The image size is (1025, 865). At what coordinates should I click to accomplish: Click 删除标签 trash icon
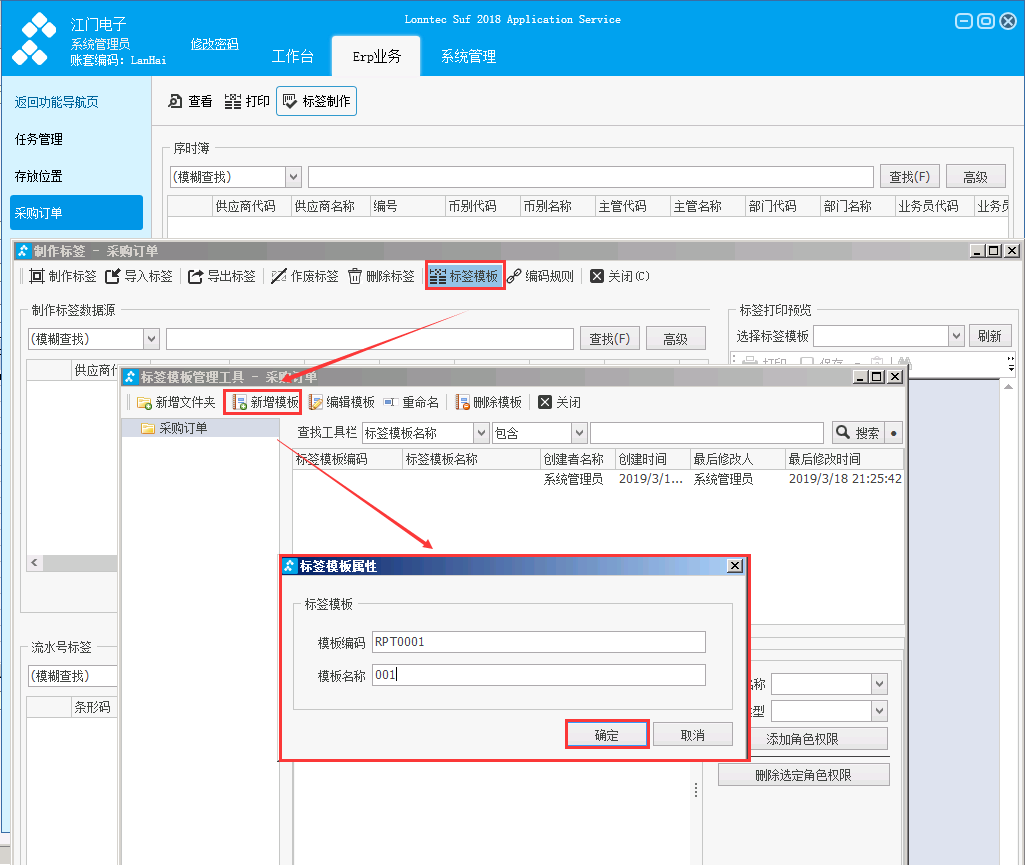354,276
